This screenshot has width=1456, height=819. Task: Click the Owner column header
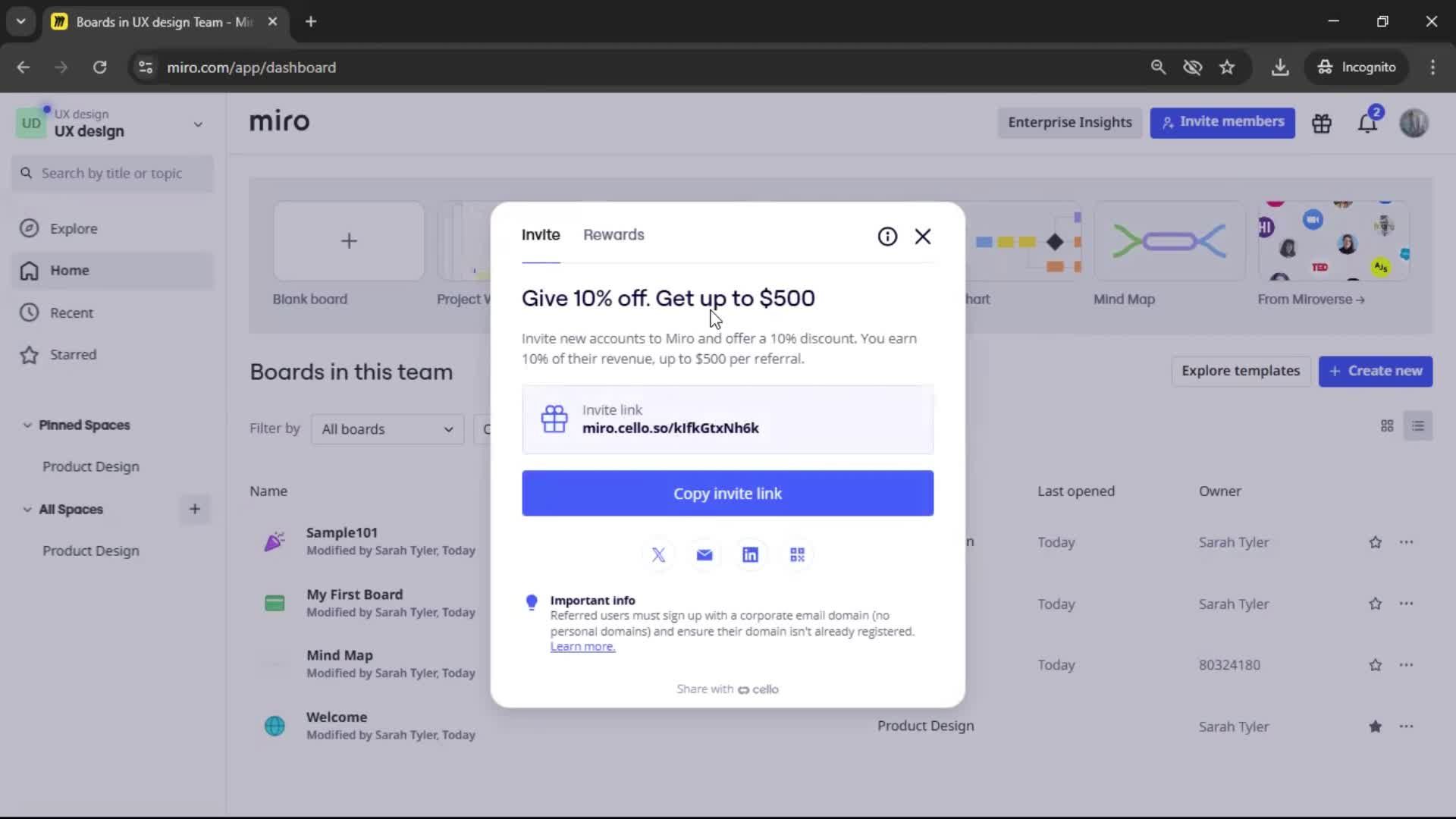[1219, 491]
